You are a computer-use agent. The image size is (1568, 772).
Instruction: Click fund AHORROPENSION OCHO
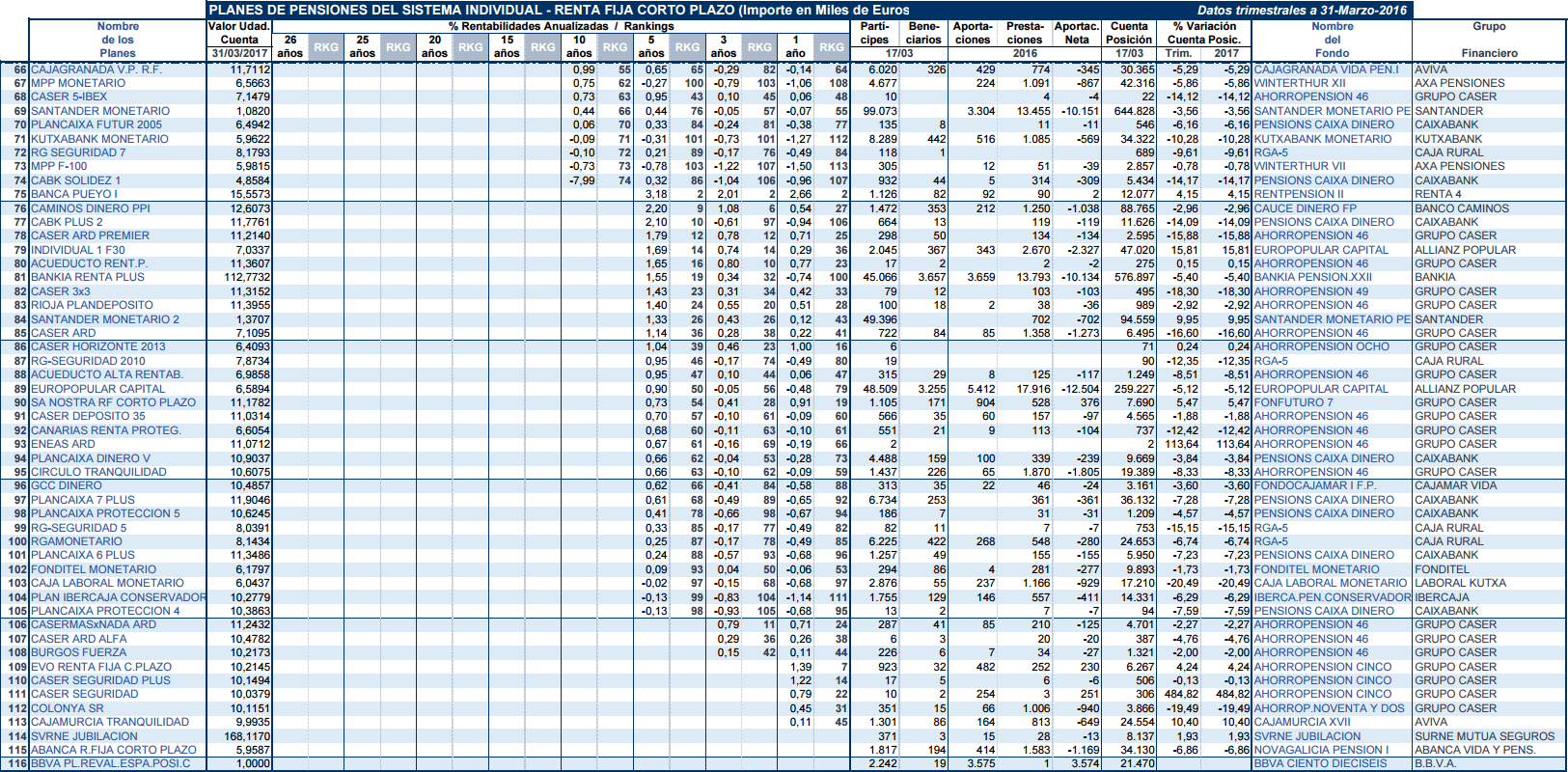tap(1322, 346)
